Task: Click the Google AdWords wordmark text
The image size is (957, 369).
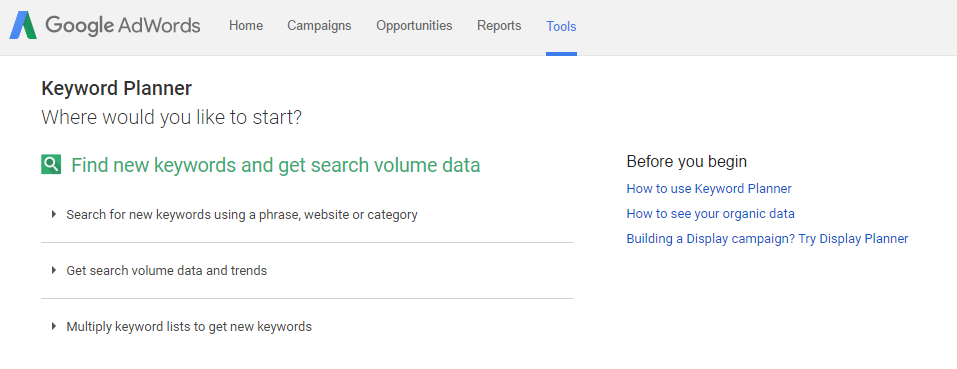Action: [x=123, y=26]
